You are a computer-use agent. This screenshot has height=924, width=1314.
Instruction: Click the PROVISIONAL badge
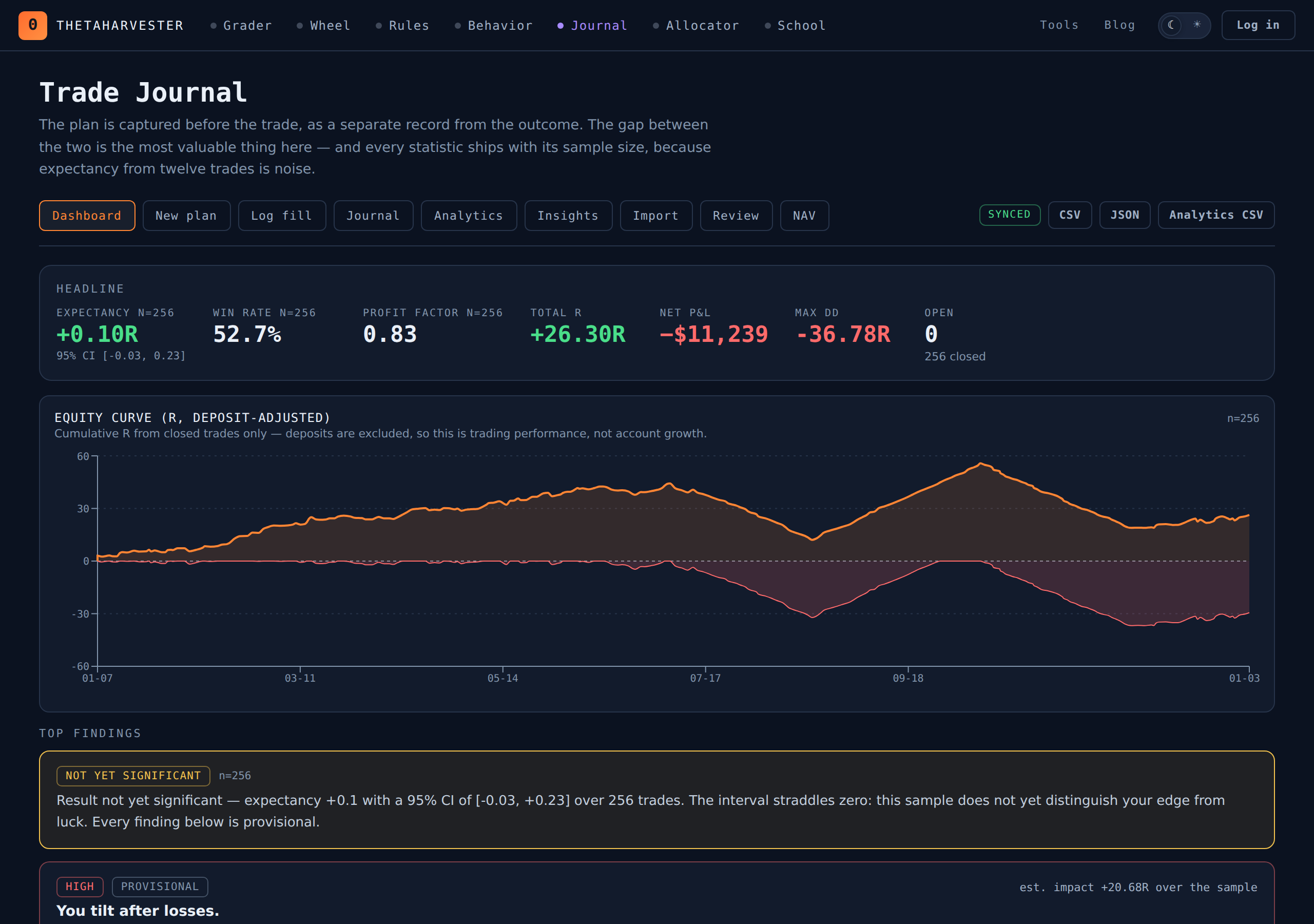coord(160,887)
